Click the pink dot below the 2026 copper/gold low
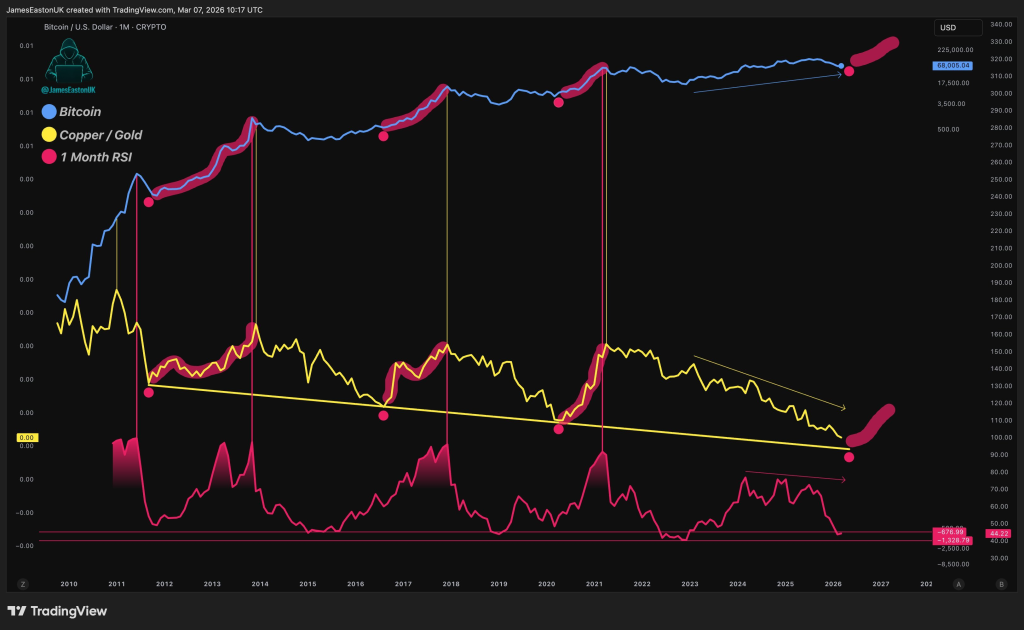The image size is (1024, 630). coord(849,457)
